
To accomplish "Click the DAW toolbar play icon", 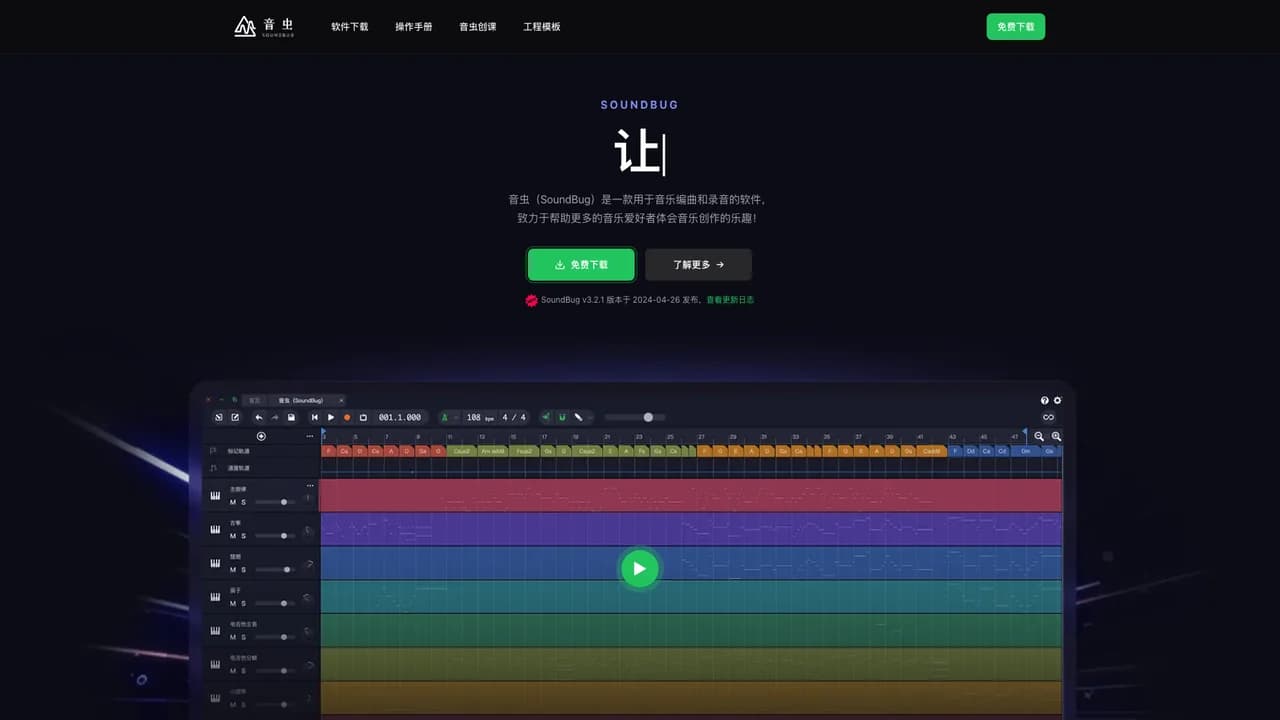I will 331,417.
